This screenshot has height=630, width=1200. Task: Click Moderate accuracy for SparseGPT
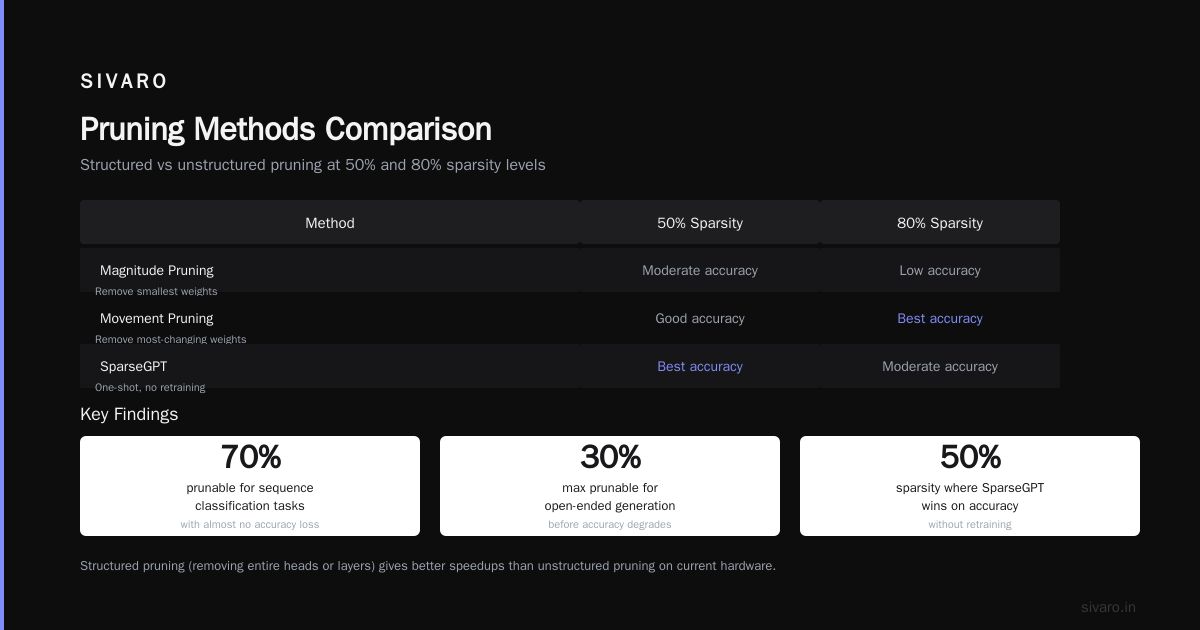click(940, 366)
